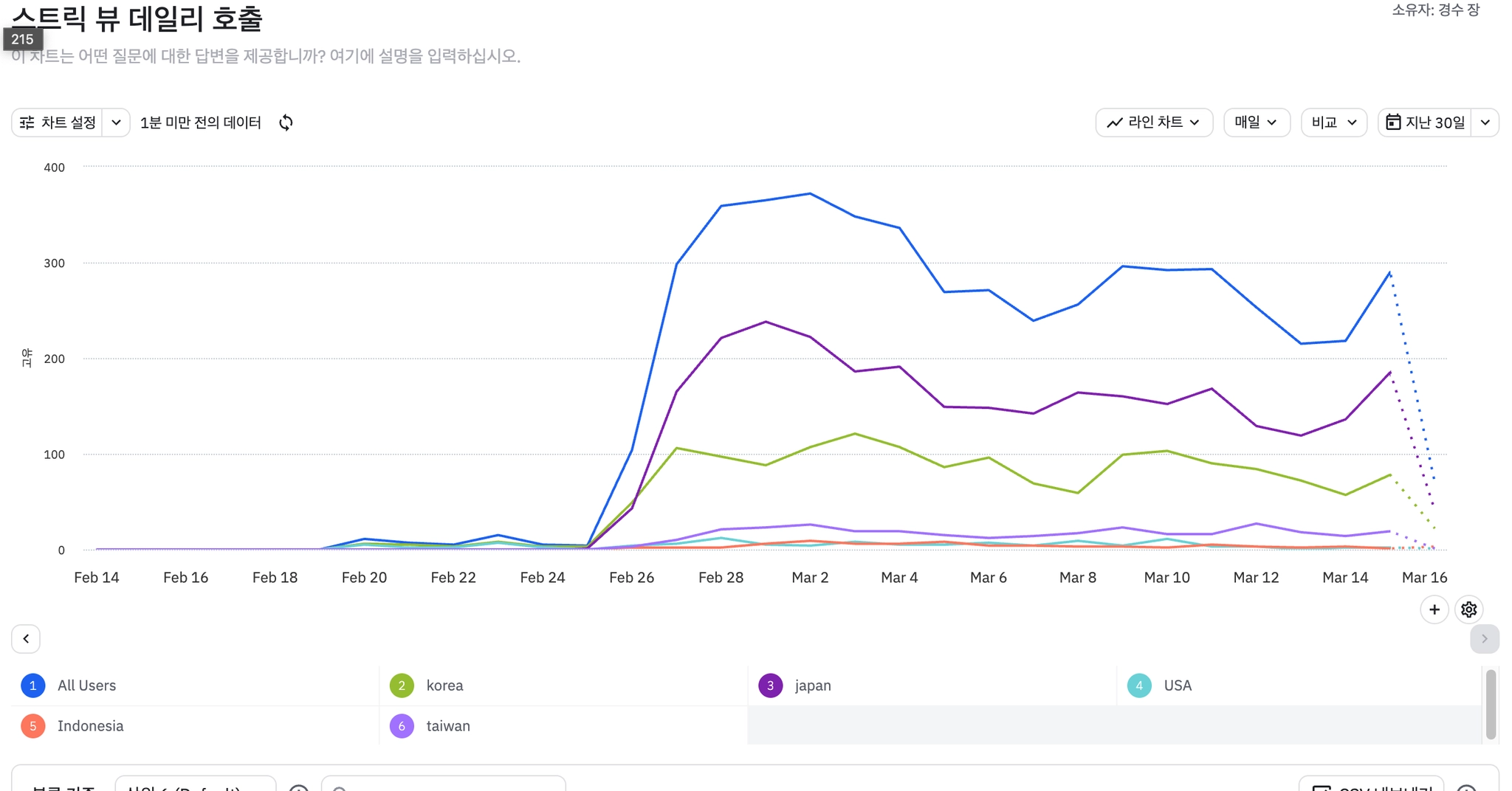Viewport: 1512px width, 791px height.
Task: Click the refresh data icon
Action: click(286, 122)
